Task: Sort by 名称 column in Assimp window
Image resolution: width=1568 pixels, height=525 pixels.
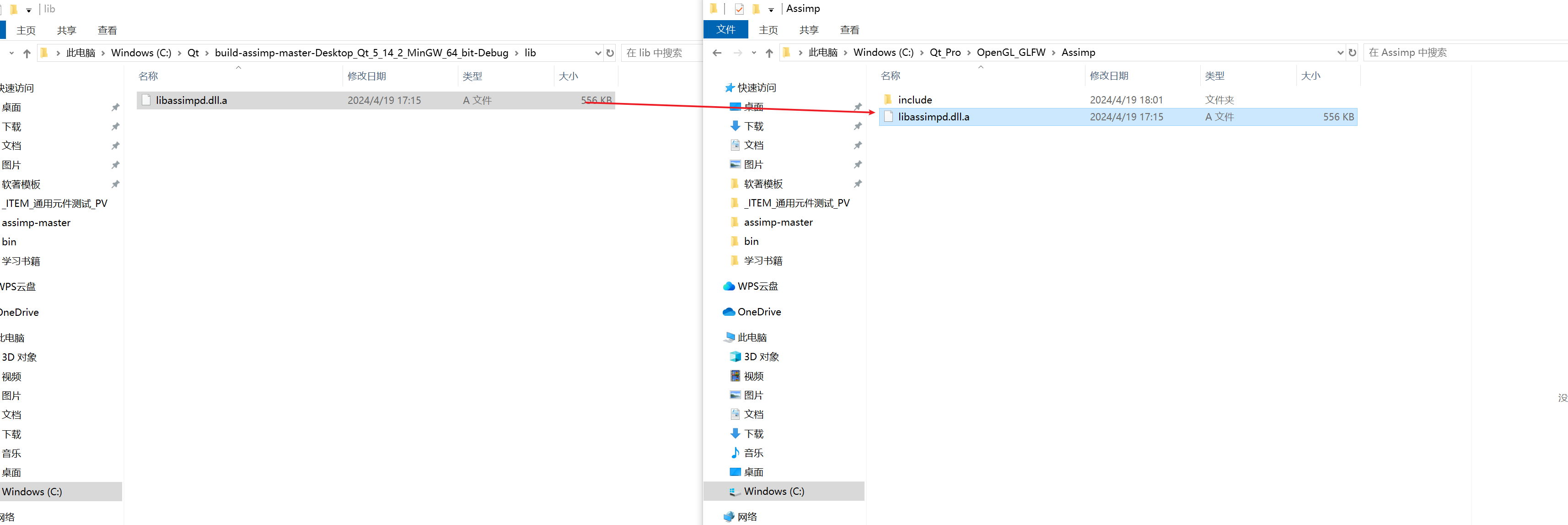Action: pyautogui.click(x=891, y=76)
